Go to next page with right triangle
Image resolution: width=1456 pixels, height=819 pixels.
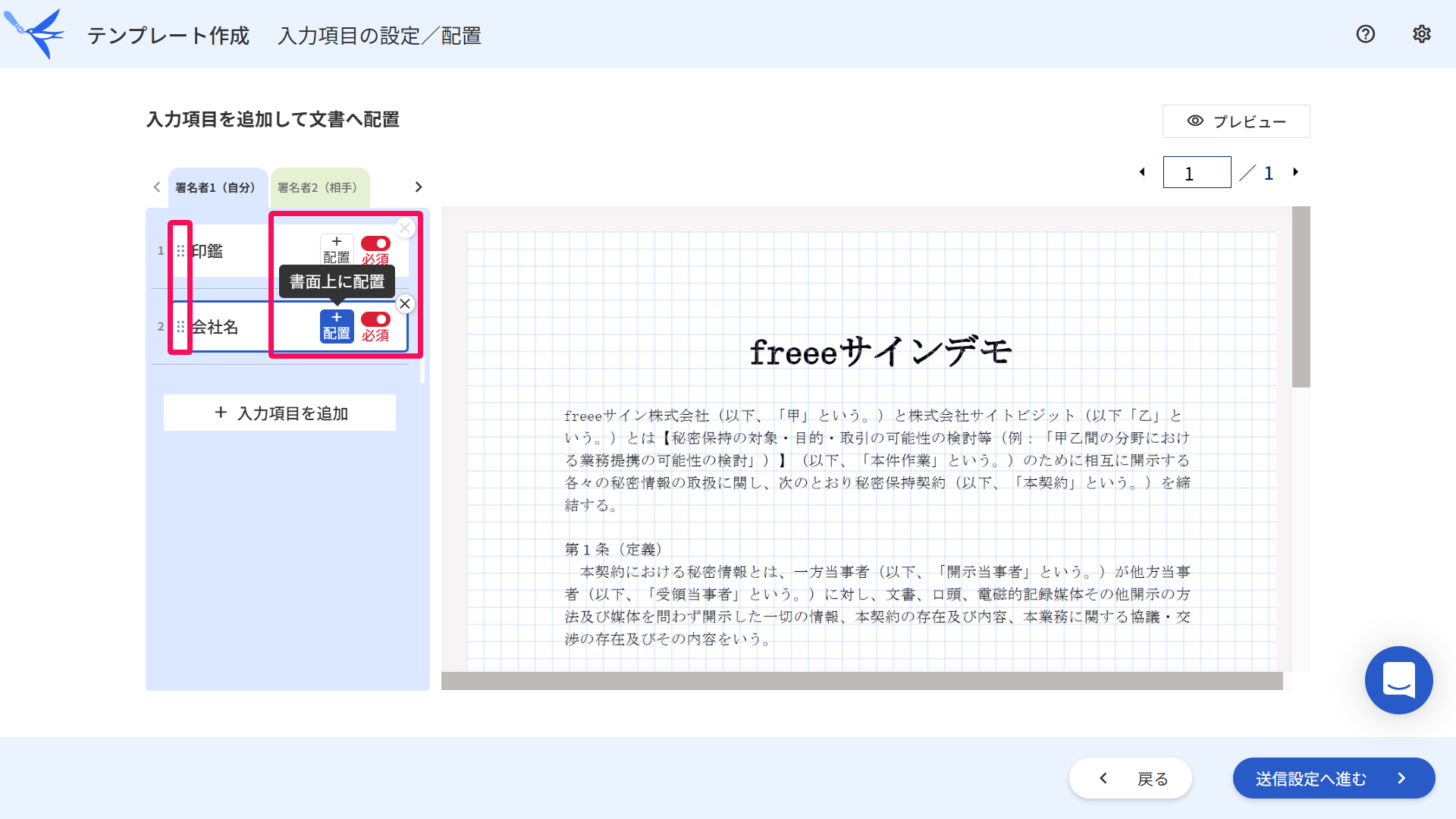pos(1296,172)
